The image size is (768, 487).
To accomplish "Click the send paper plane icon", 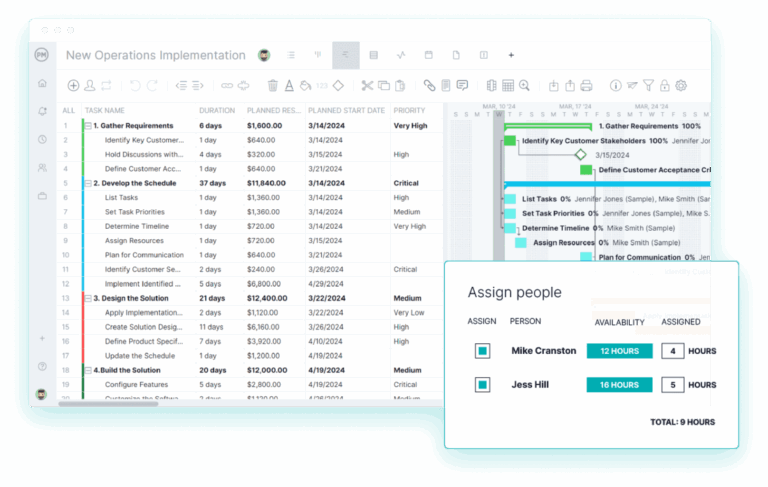I will 632,86.
